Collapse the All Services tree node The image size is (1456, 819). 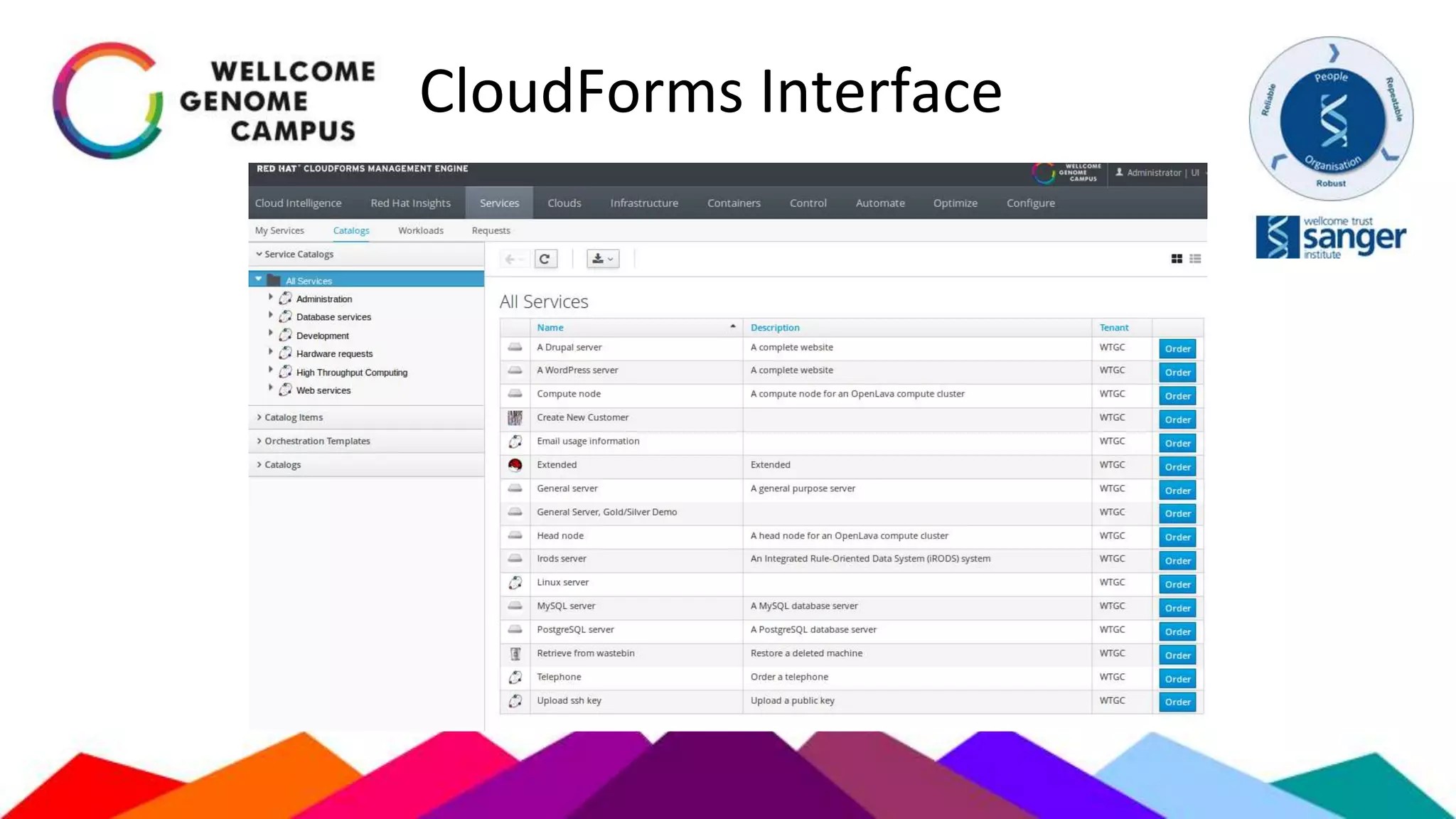pos(258,279)
